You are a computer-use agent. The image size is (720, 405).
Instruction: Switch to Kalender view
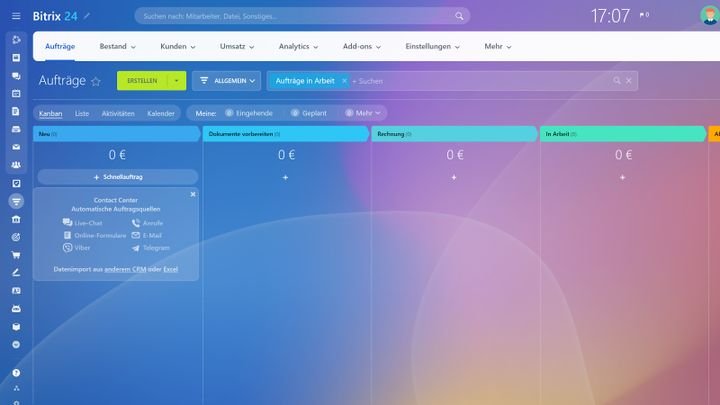pos(161,113)
